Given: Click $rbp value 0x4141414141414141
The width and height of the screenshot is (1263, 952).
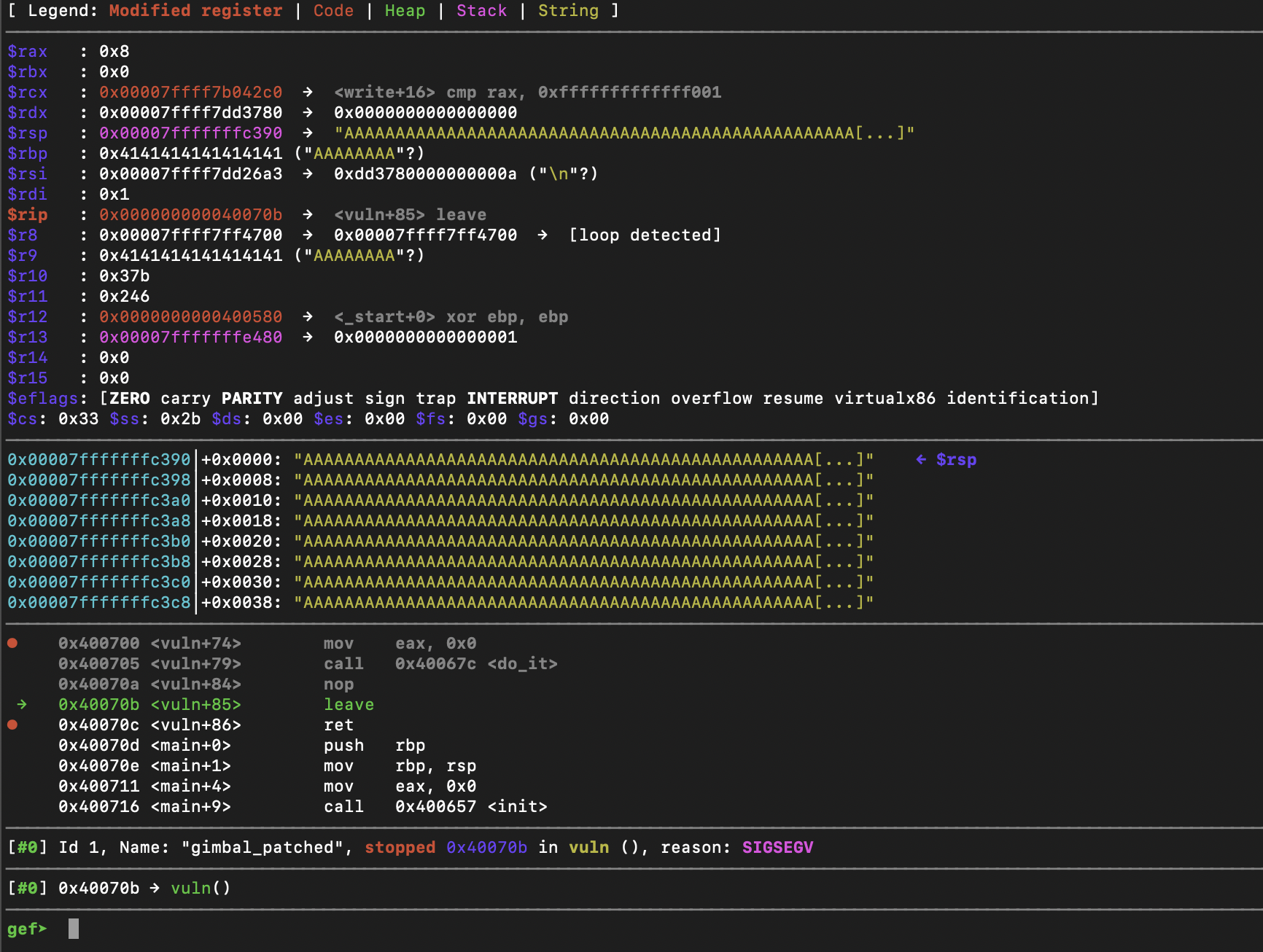Looking at the screenshot, I should pyautogui.click(x=191, y=154).
